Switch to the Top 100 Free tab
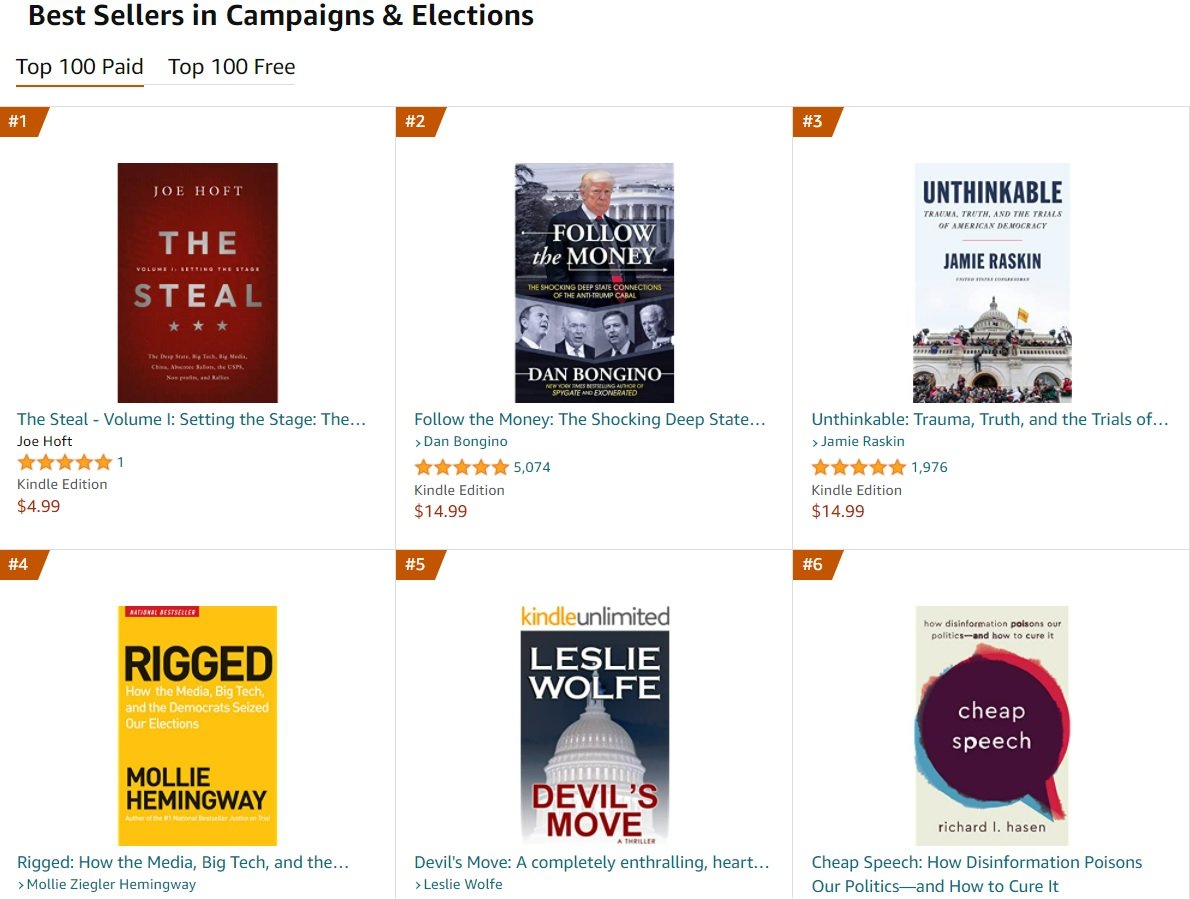The image size is (1190, 899). [231, 67]
